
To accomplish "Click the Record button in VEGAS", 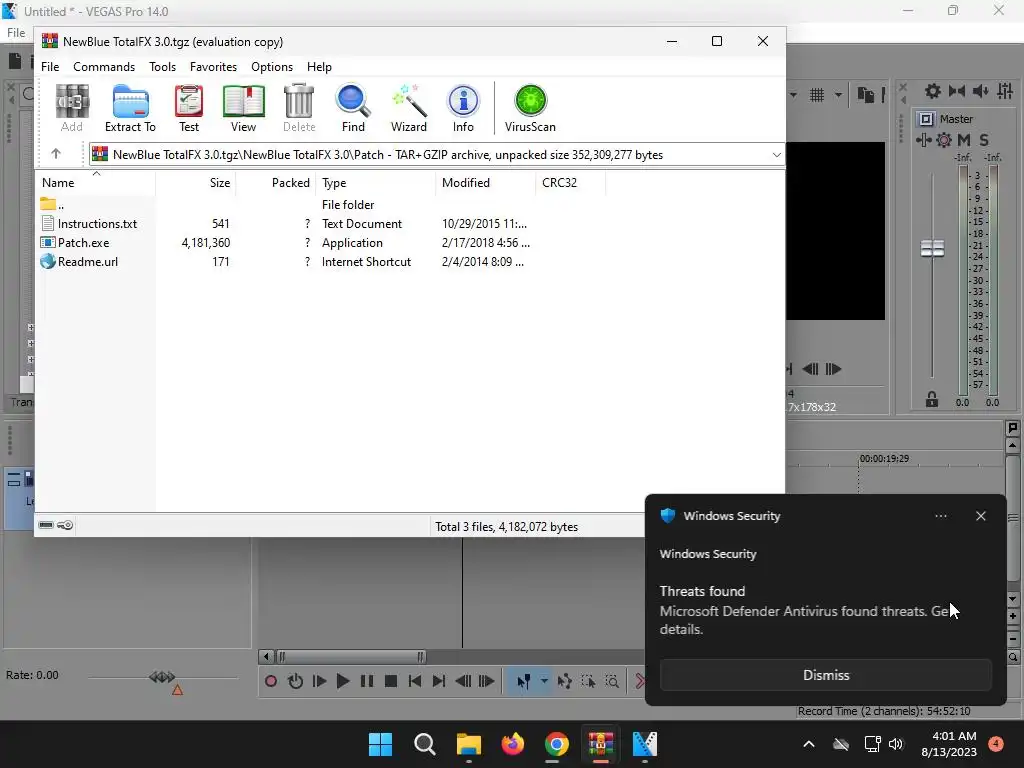I will click(270, 682).
